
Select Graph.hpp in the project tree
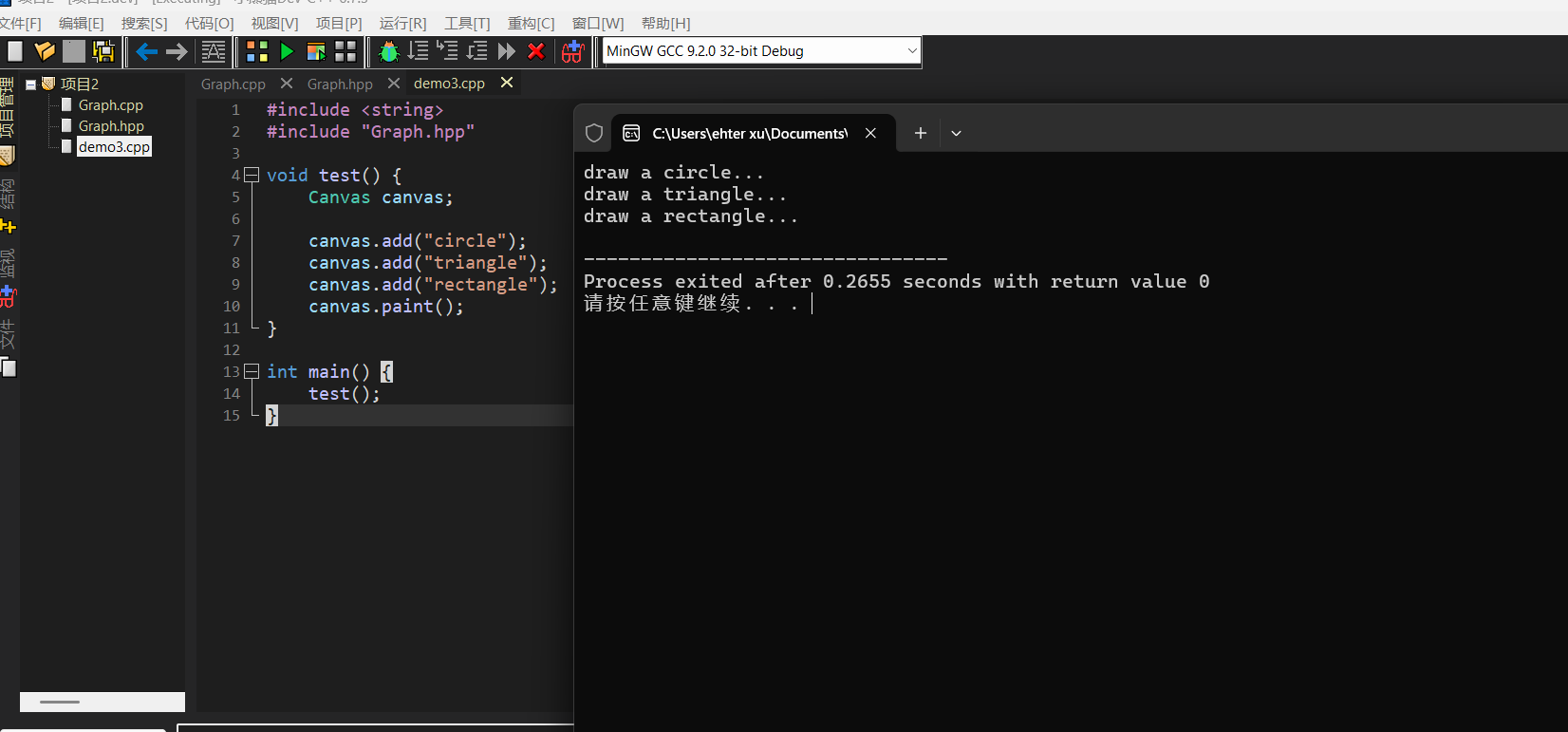pos(111,126)
